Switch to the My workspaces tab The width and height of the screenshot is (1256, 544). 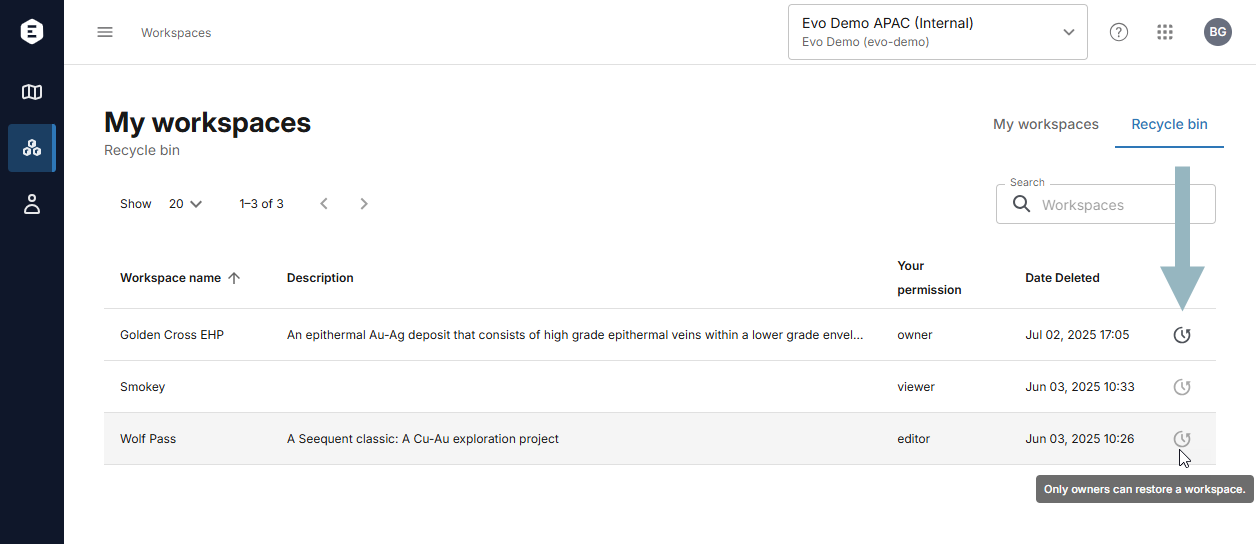click(x=1046, y=125)
